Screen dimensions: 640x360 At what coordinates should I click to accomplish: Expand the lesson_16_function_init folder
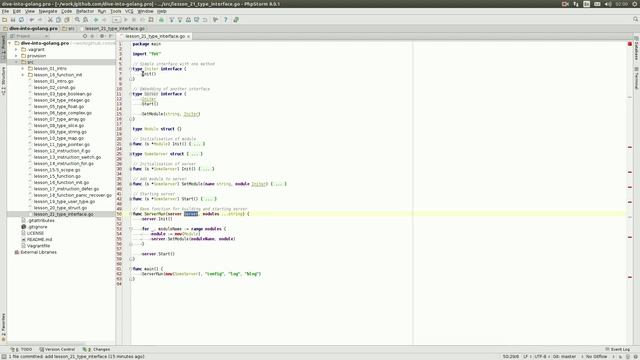pos(23,75)
